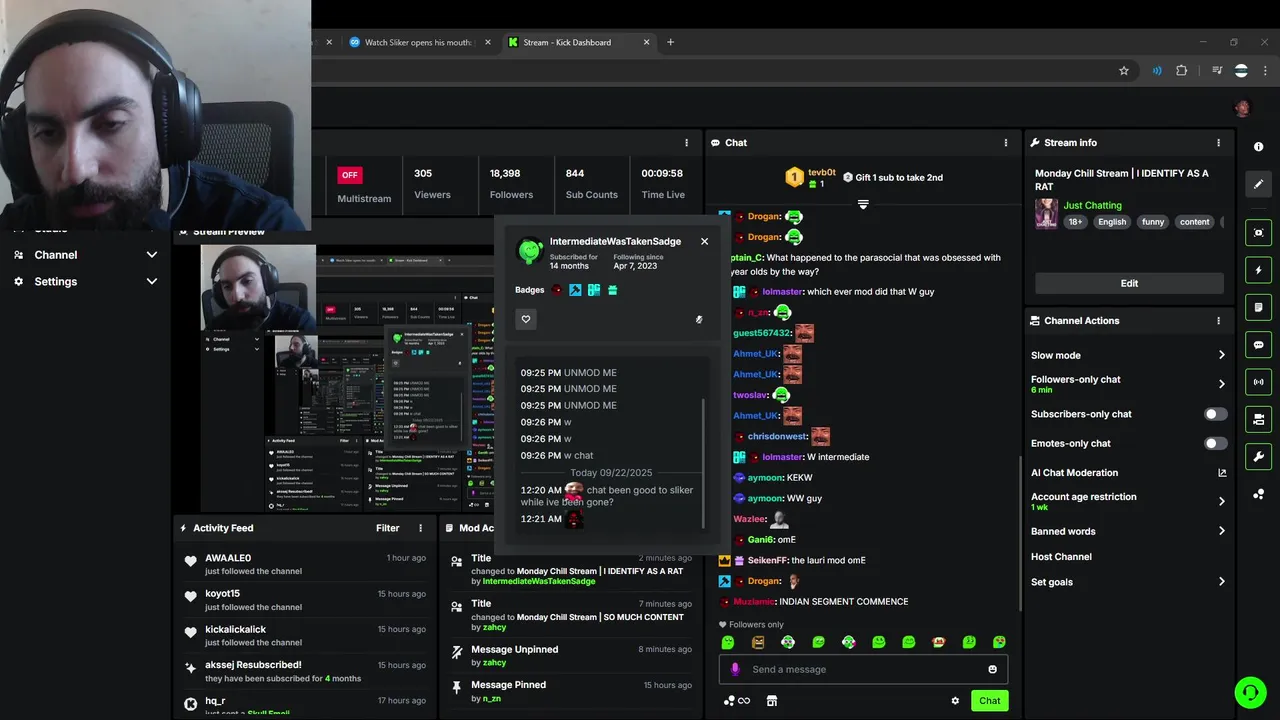Click the user avatar at top right

point(1243,108)
